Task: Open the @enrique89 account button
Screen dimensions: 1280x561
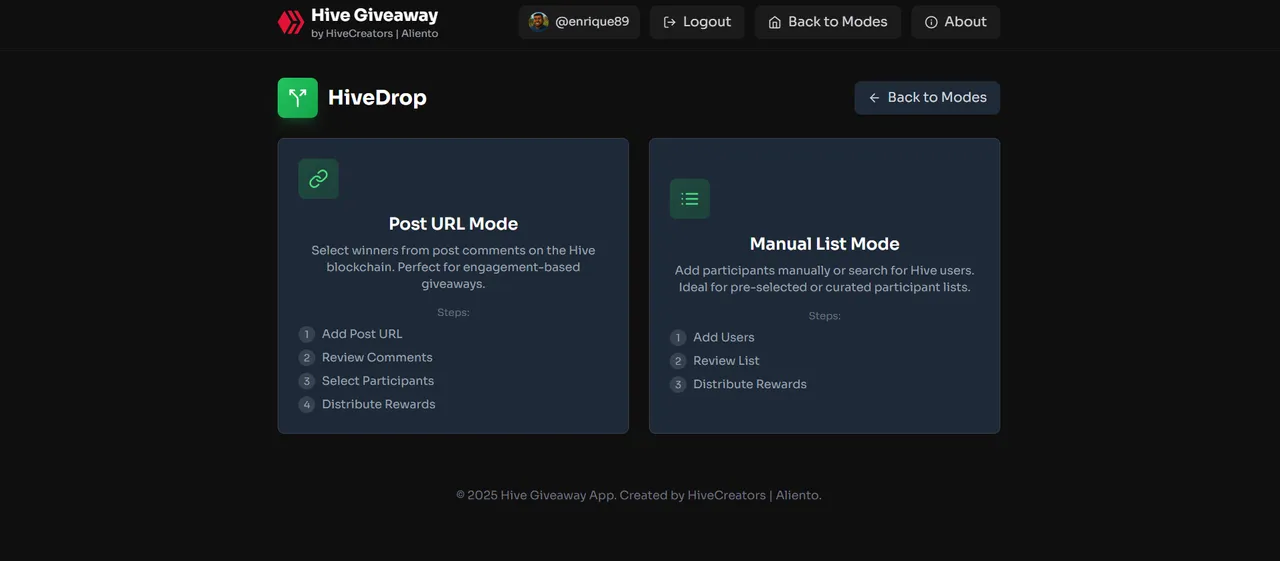Action: (579, 22)
